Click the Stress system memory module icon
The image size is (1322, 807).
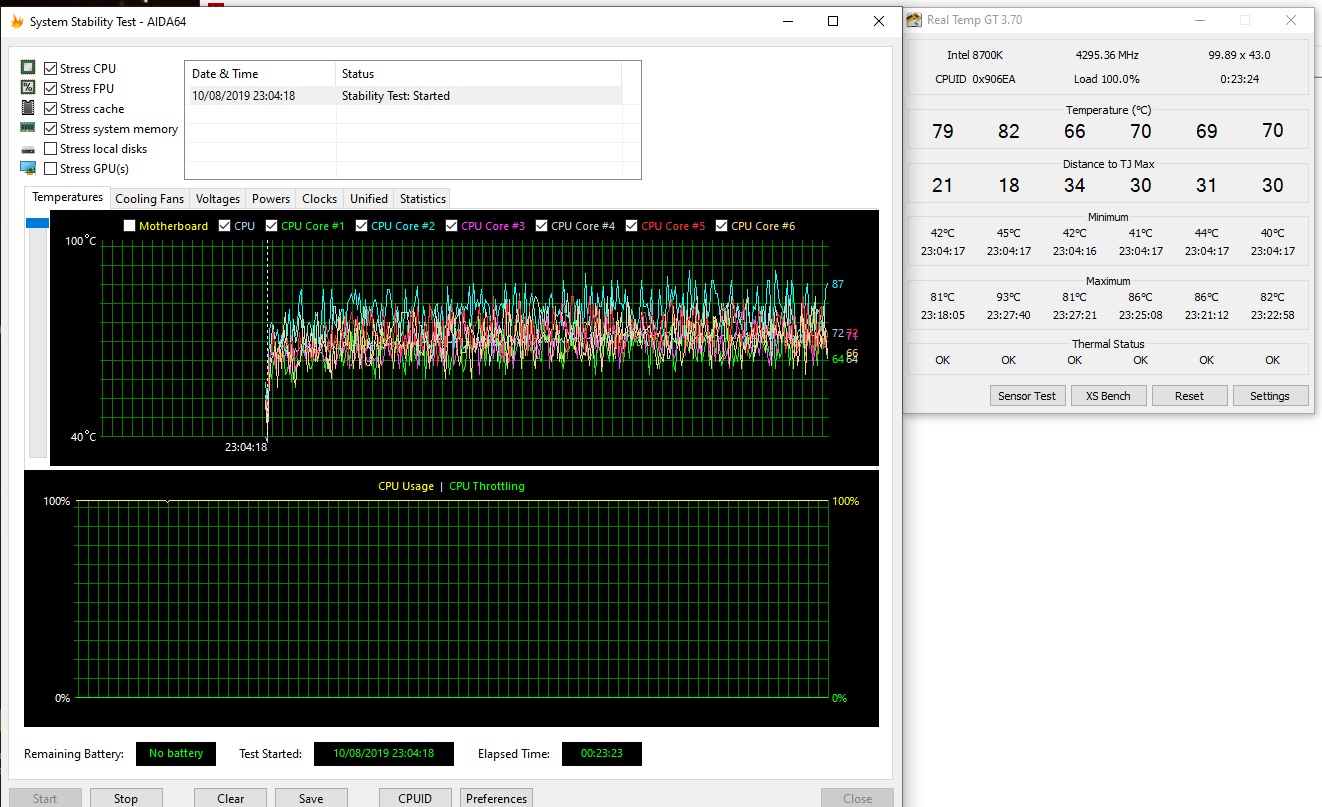[x=28, y=128]
